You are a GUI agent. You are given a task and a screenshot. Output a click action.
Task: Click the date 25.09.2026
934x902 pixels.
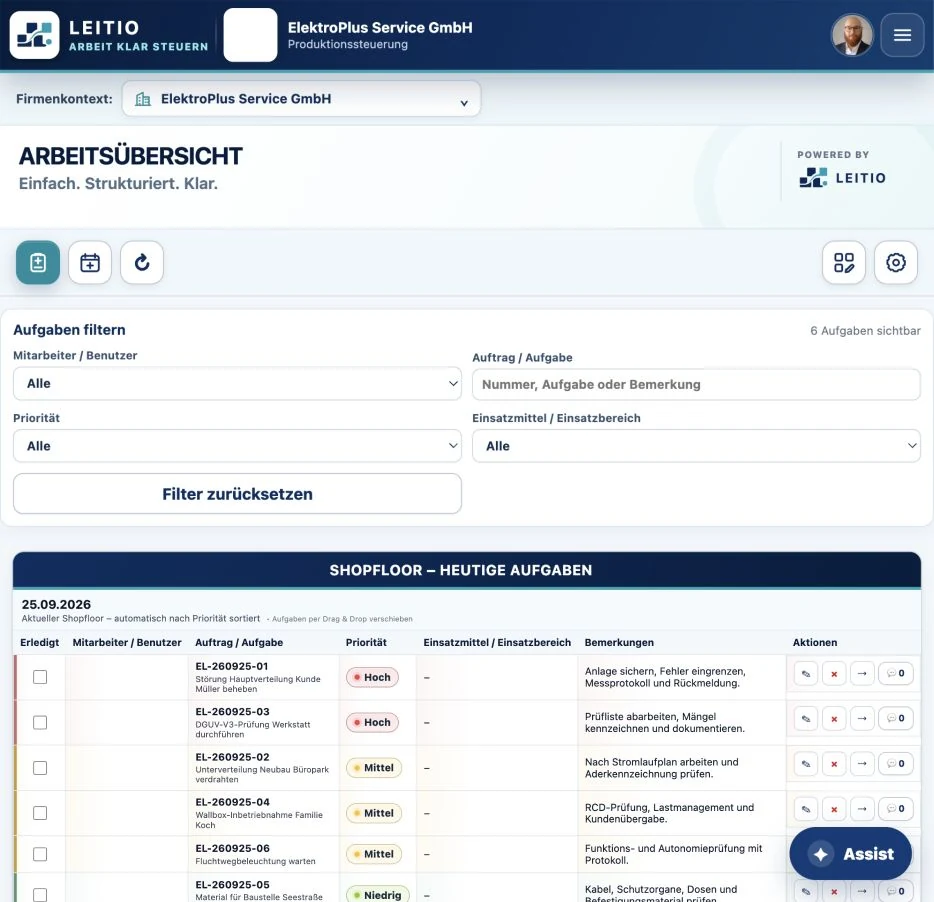pyautogui.click(x=56, y=604)
